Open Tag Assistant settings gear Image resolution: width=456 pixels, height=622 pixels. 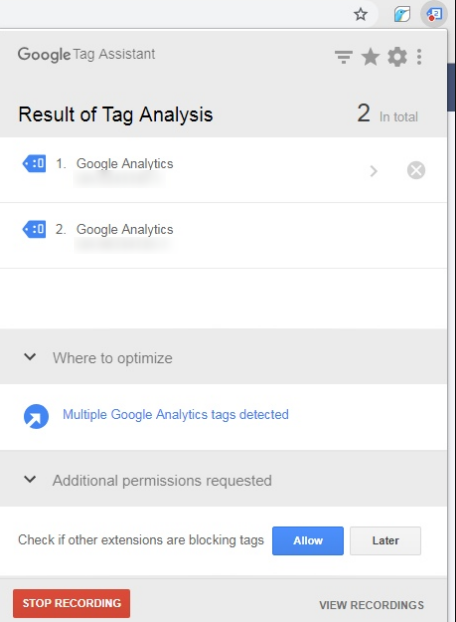(x=397, y=57)
